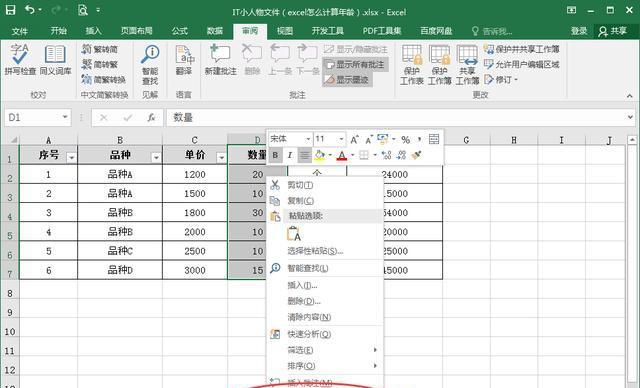Click 允许用户编辑区域 button

(522, 64)
